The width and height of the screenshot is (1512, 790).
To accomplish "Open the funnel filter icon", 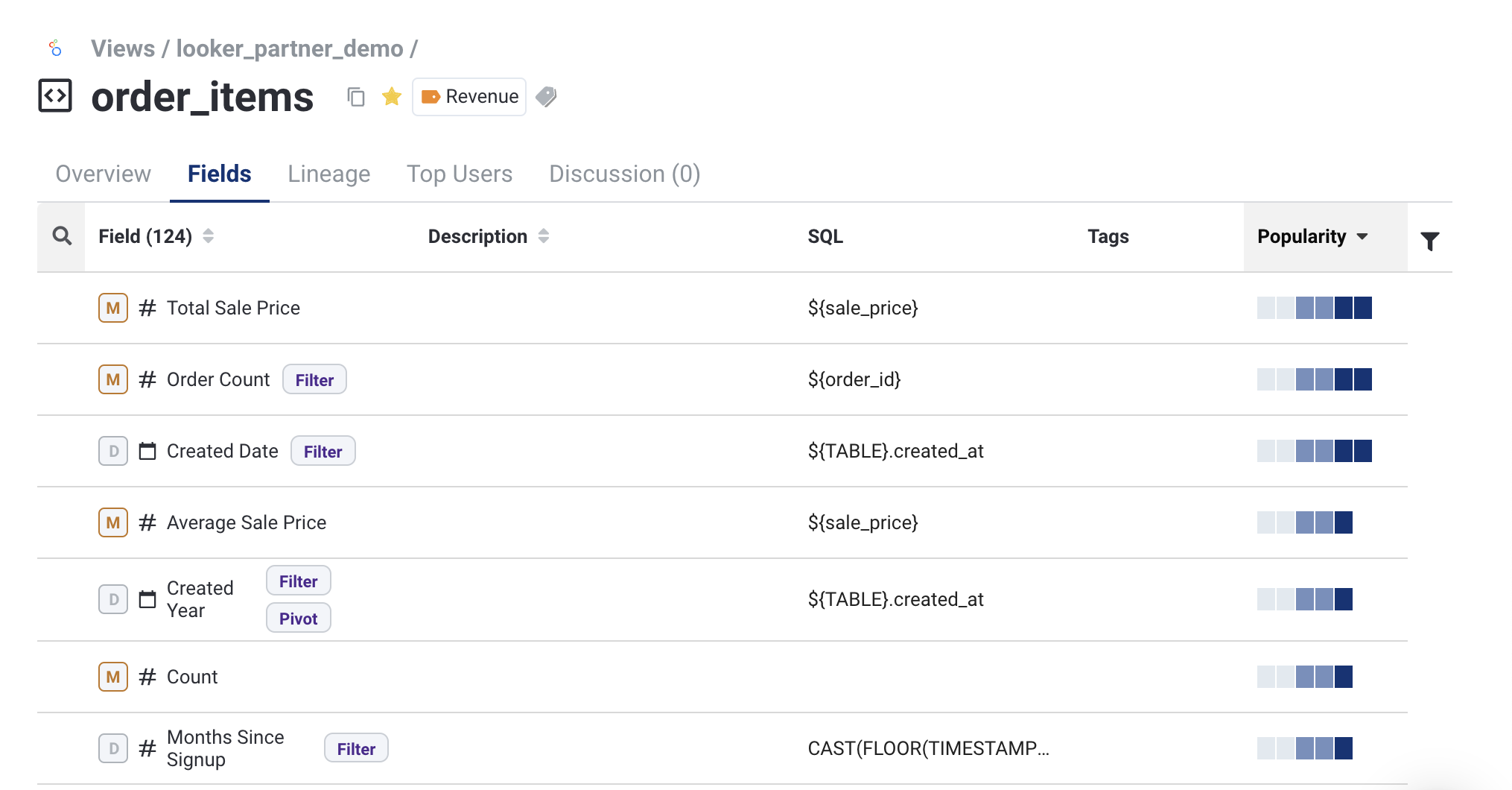I will 1429,241.
